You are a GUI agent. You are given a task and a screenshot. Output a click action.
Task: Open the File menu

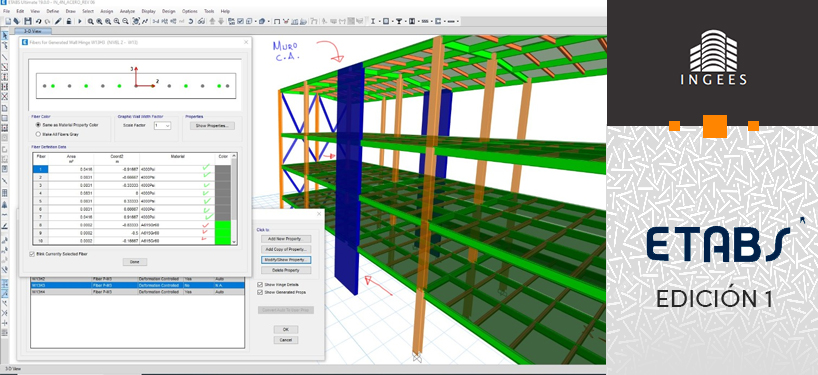6,11
